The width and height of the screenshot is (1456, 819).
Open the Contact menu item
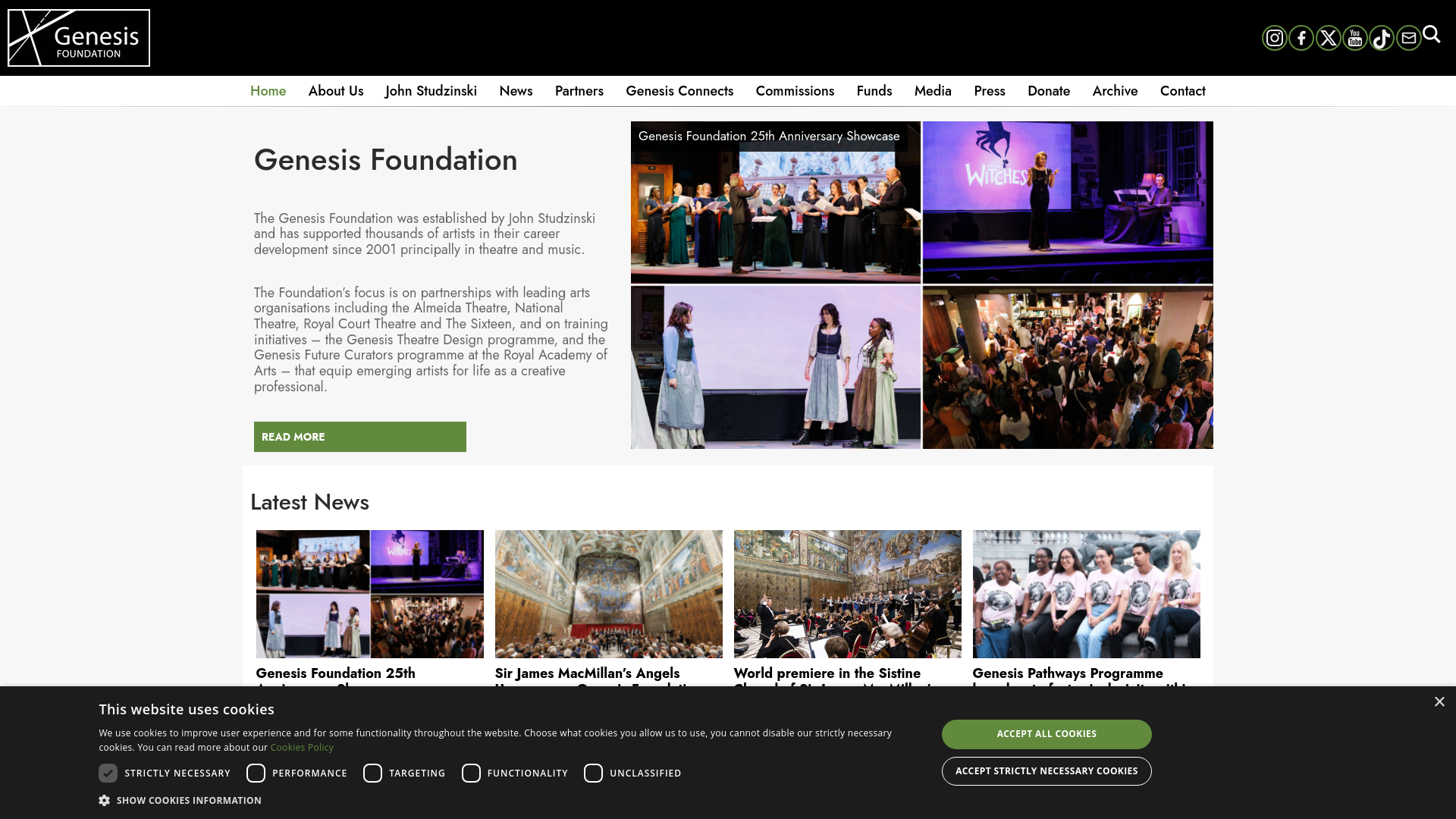click(x=1182, y=91)
